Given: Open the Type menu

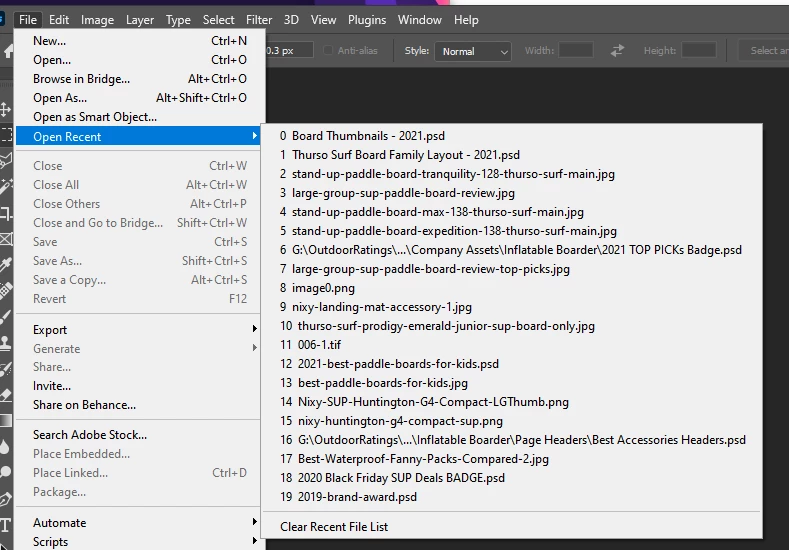Looking at the screenshot, I should [178, 20].
